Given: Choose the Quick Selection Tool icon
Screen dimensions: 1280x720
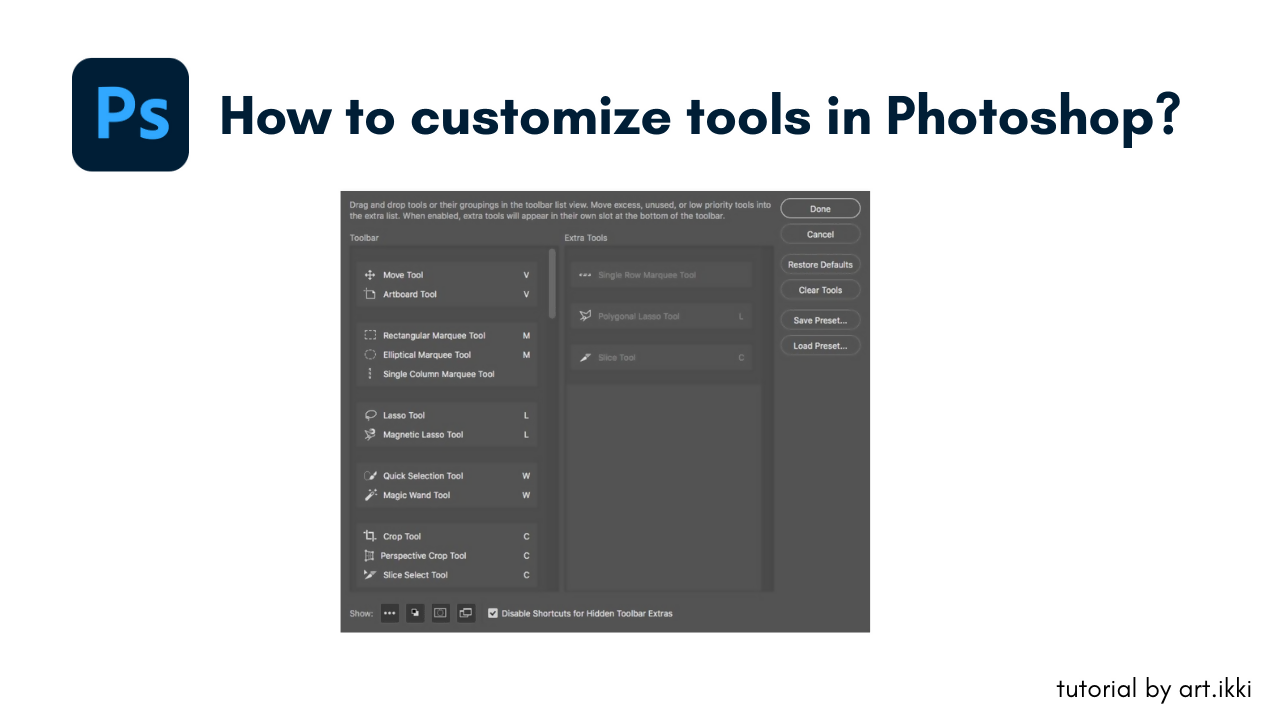Looking at the screenshot, I should click(x=370, y=476).
